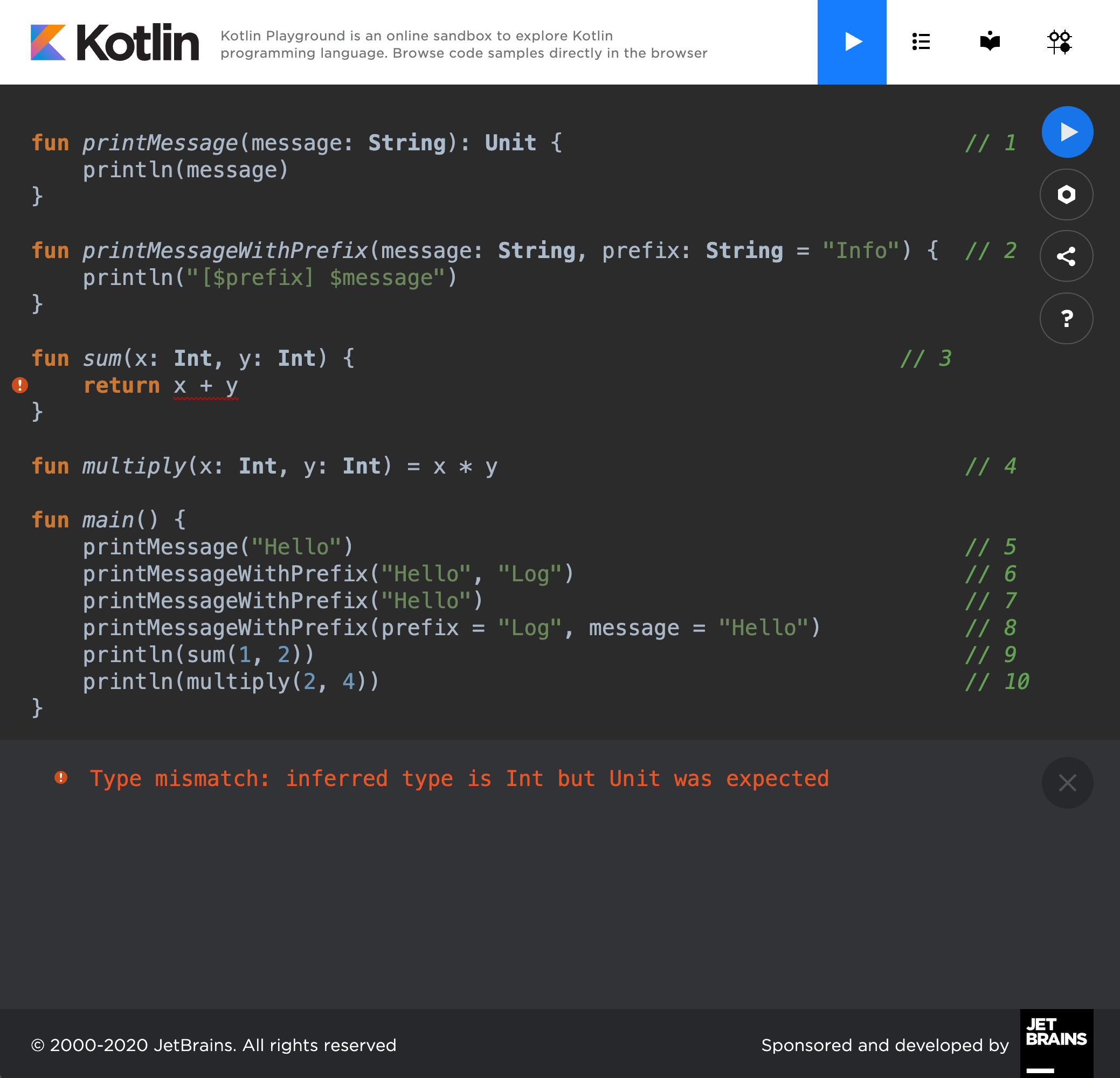Click 'printMessage("Hello")' call line
The width and height of the screenshot is (1120, 1078).
pyautogui.click(x=218, y=547)
